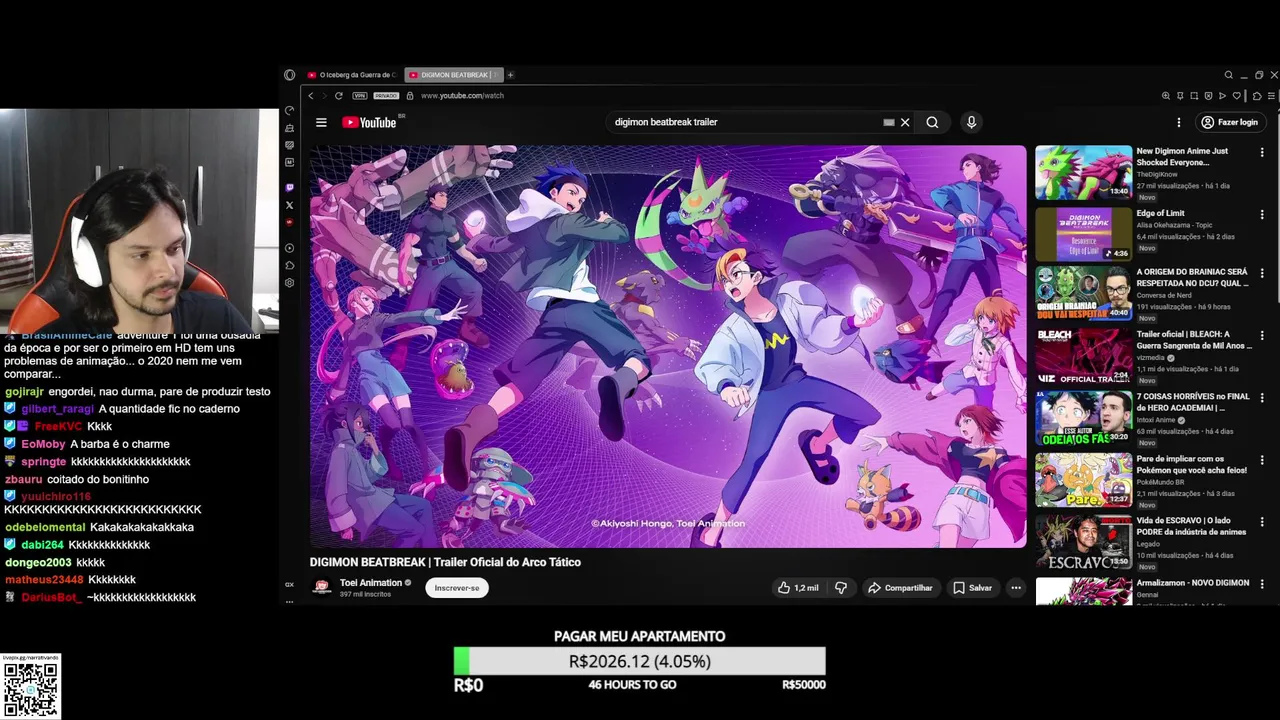Select the DIGIMON BEATBREAK tab
The image size is (1280, 720).
pos(454,75)
